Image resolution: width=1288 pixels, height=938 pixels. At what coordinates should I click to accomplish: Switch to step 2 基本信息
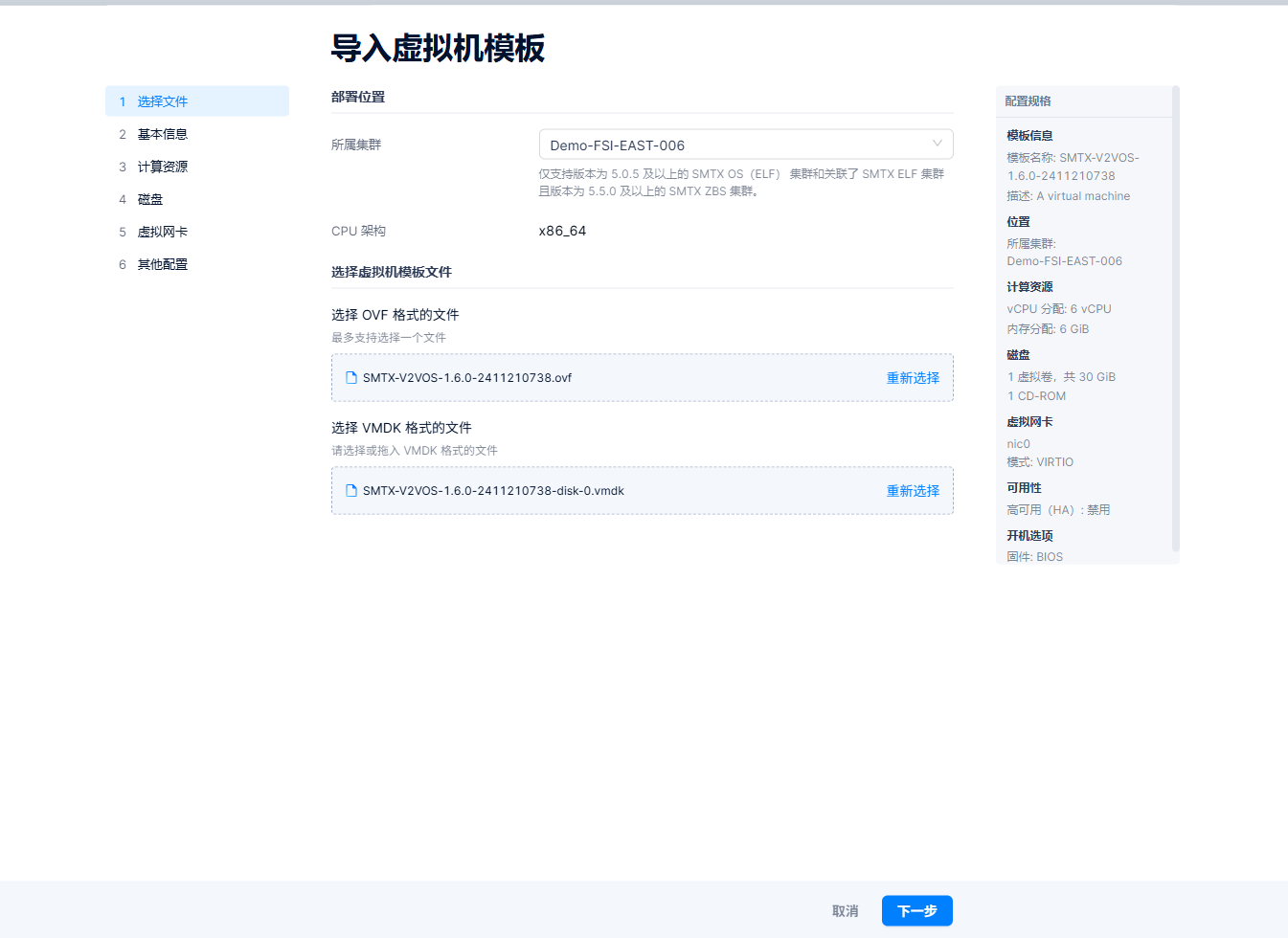(162, 134)
